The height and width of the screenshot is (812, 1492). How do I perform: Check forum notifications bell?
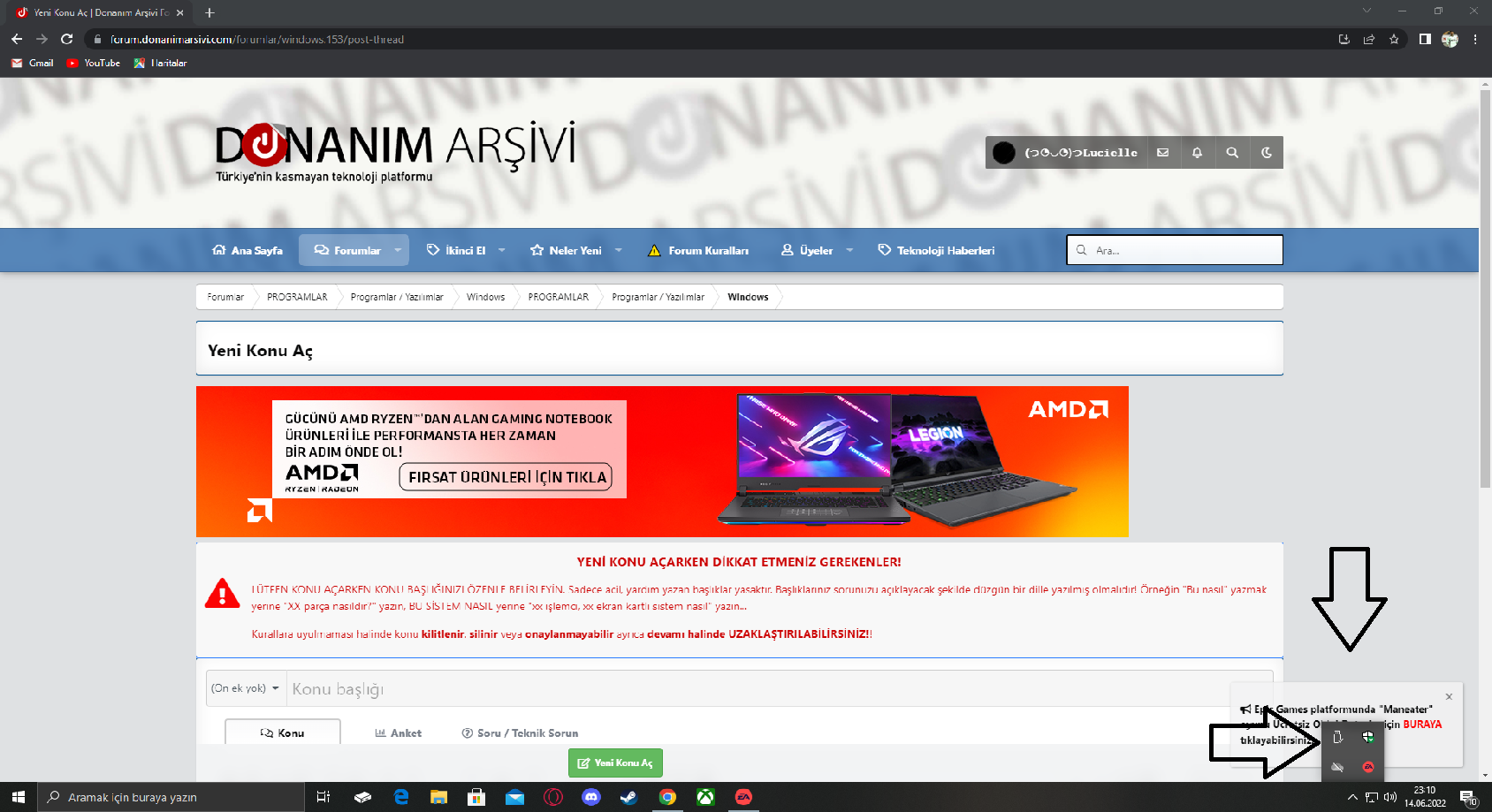[x=1197, y=152]
